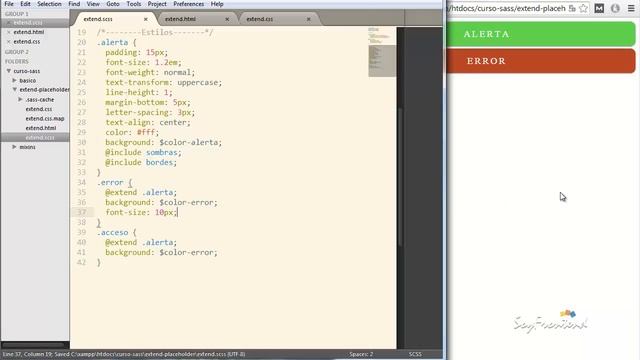Bookmark page with star icon

[584, 9]
